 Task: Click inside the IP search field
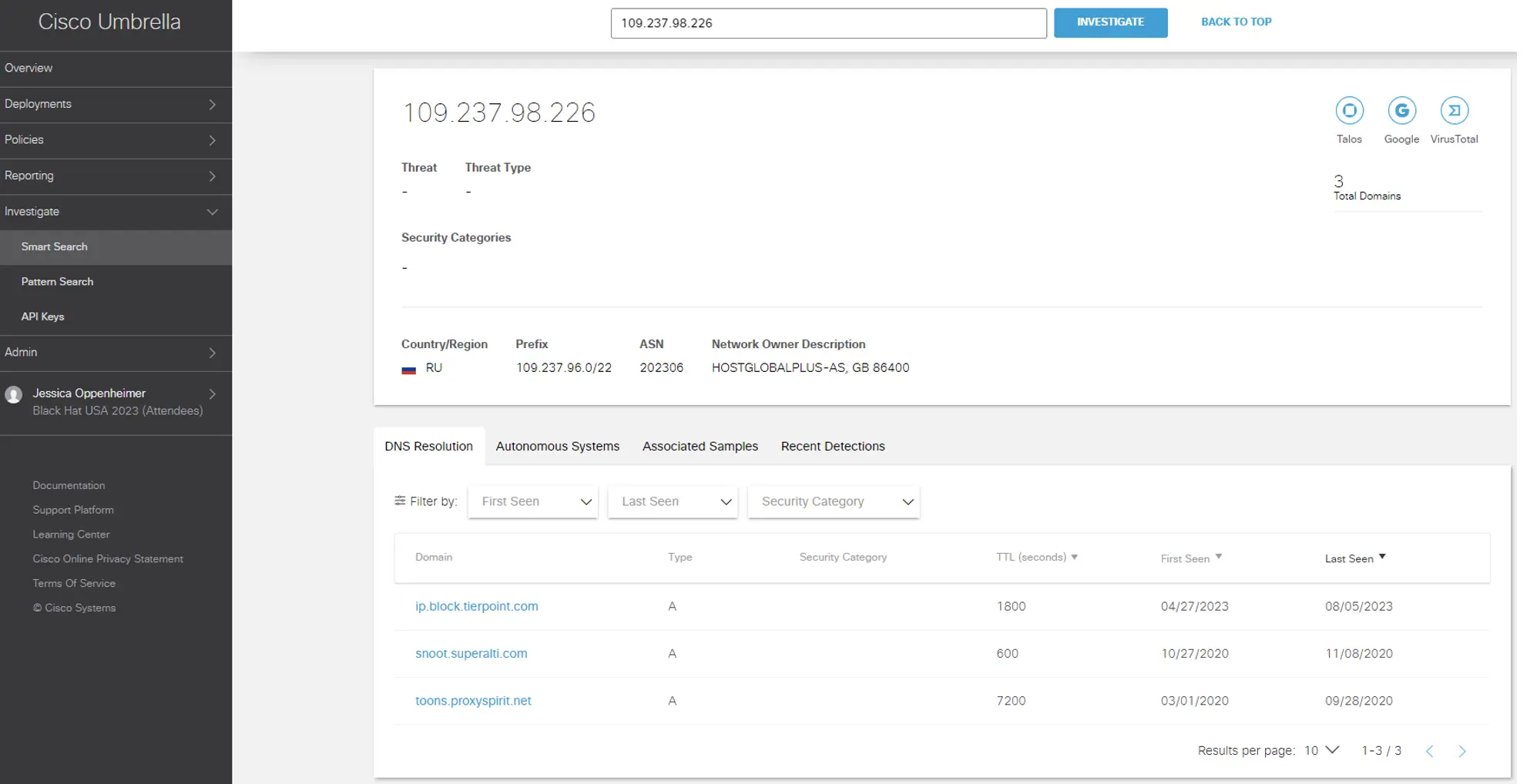828,23
